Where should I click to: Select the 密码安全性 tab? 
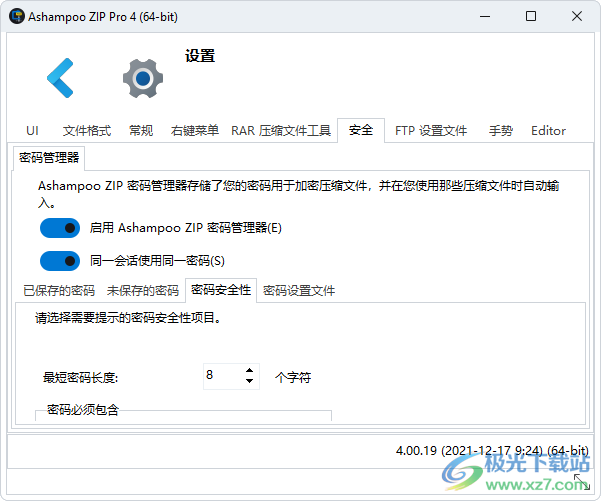pos(221,290)
